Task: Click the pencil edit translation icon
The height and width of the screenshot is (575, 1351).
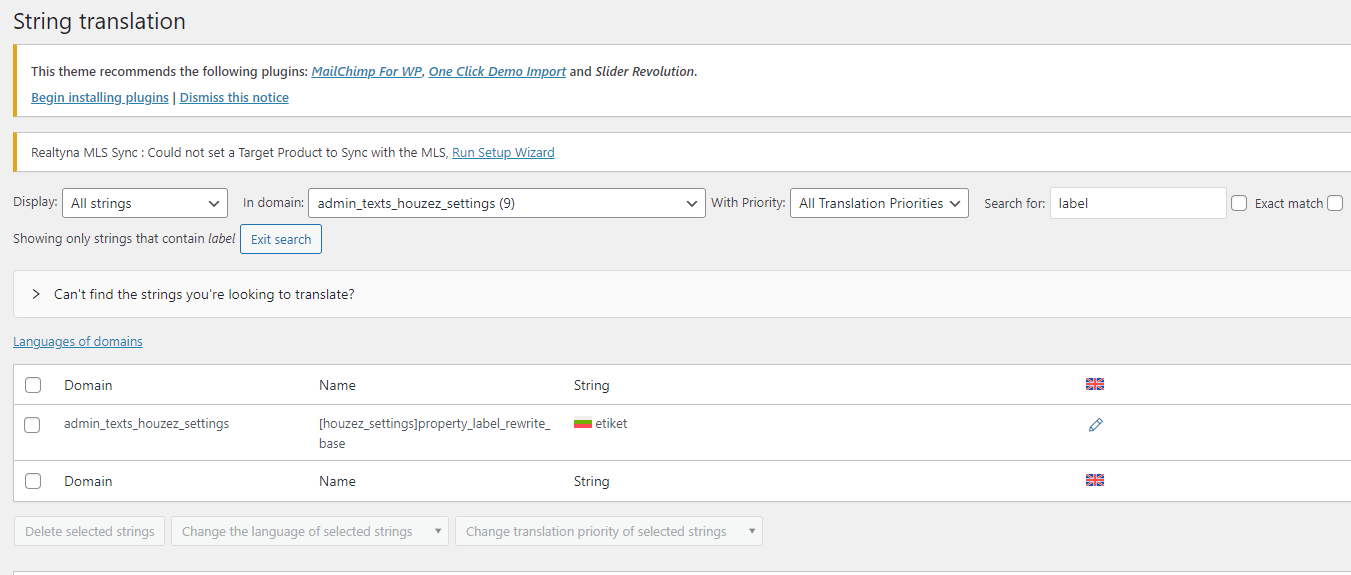Action: (x=1095, y=425)
